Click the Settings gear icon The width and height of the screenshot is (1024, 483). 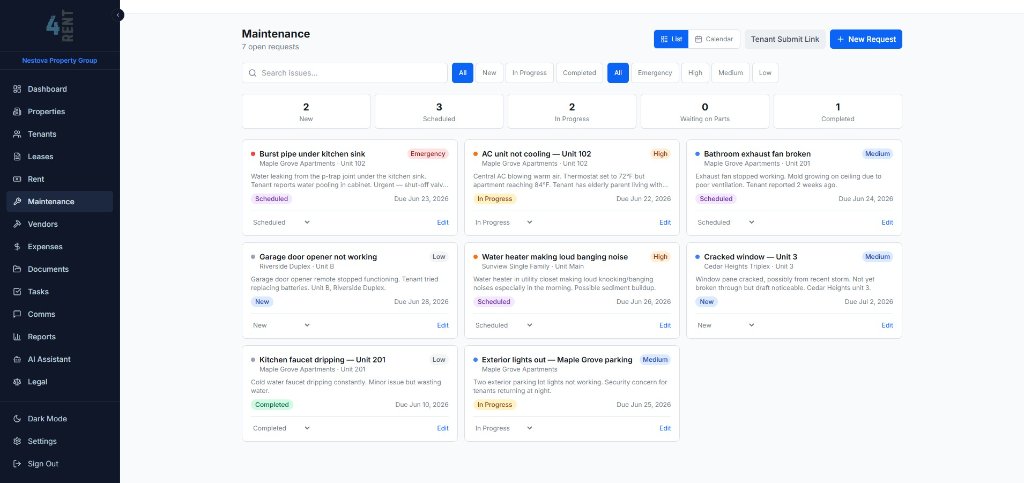coord(17,441)
